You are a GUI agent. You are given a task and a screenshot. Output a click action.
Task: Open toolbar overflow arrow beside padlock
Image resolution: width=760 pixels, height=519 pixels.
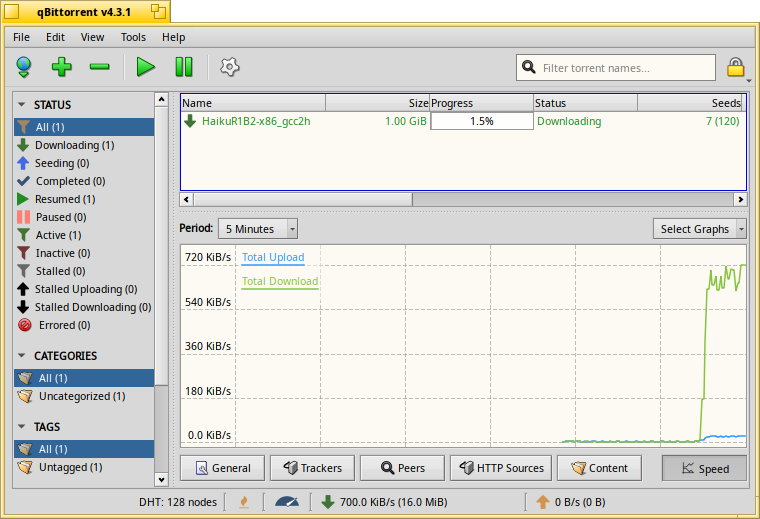pyautogui.click(x=749, y=81)
